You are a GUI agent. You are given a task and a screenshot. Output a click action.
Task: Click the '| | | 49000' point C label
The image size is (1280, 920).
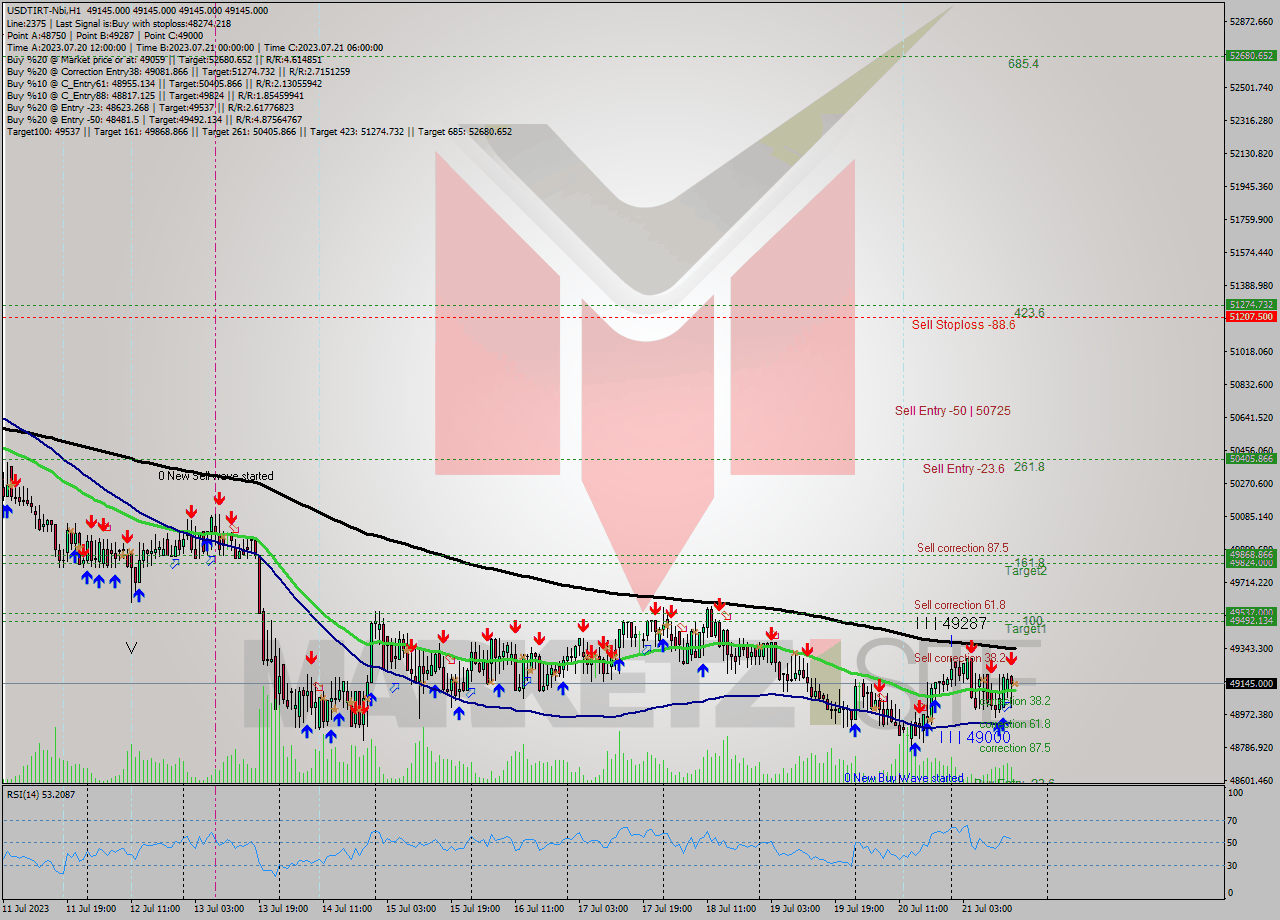click(x=975, y=736)
